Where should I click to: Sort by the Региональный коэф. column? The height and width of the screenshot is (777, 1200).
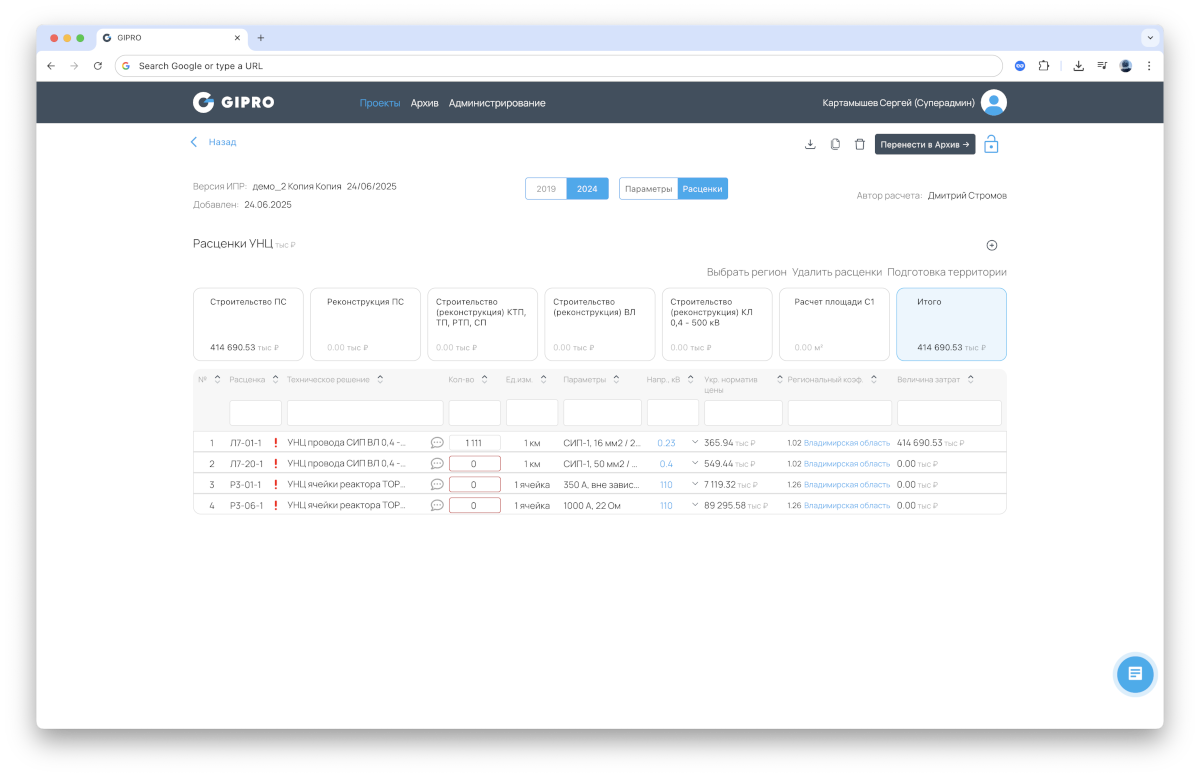tap(874, 380)
